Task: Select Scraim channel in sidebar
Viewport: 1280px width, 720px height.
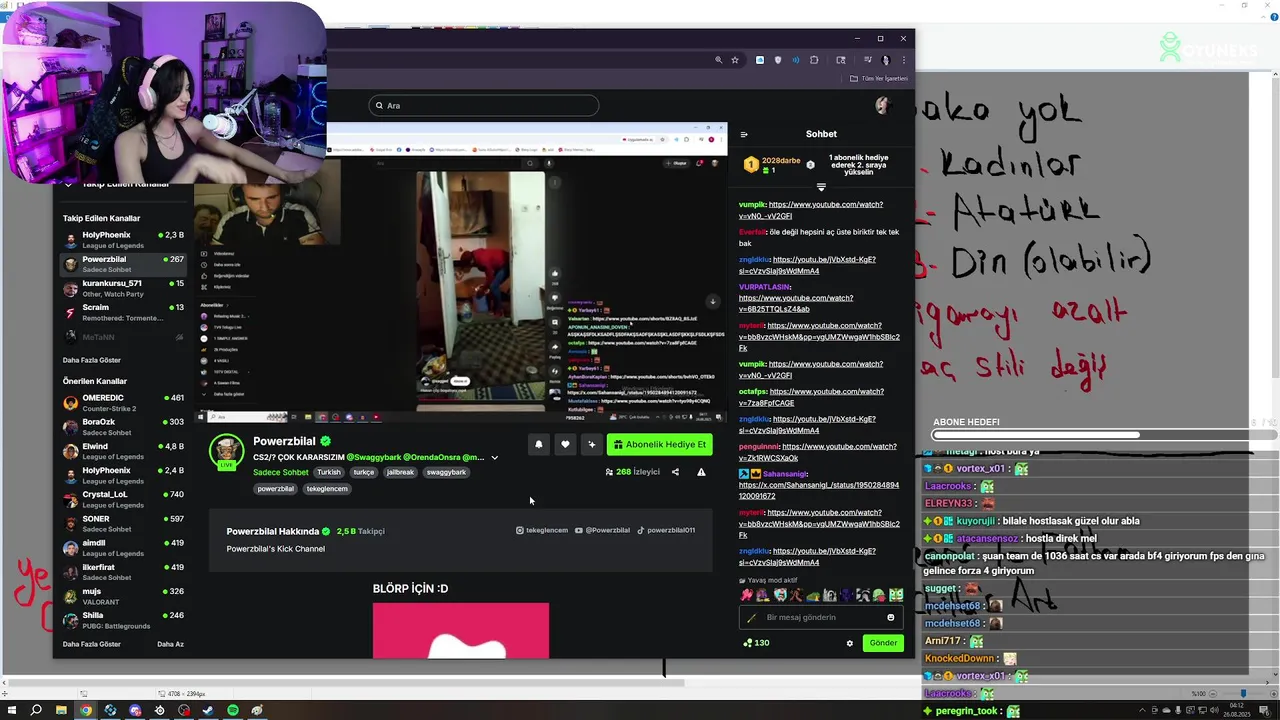Action: click(123, 312)
